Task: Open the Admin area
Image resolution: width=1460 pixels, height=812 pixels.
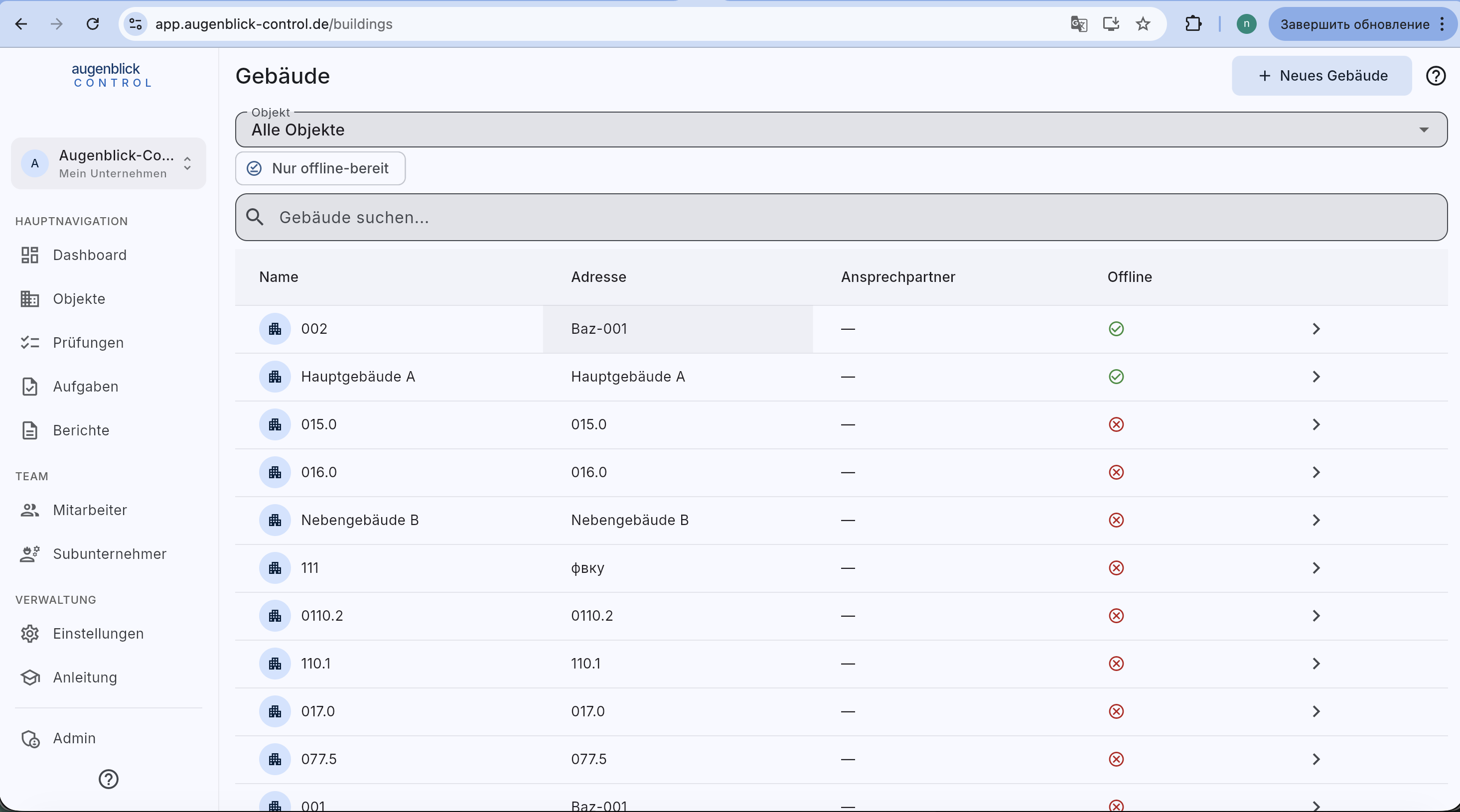Action: point(108,738)
